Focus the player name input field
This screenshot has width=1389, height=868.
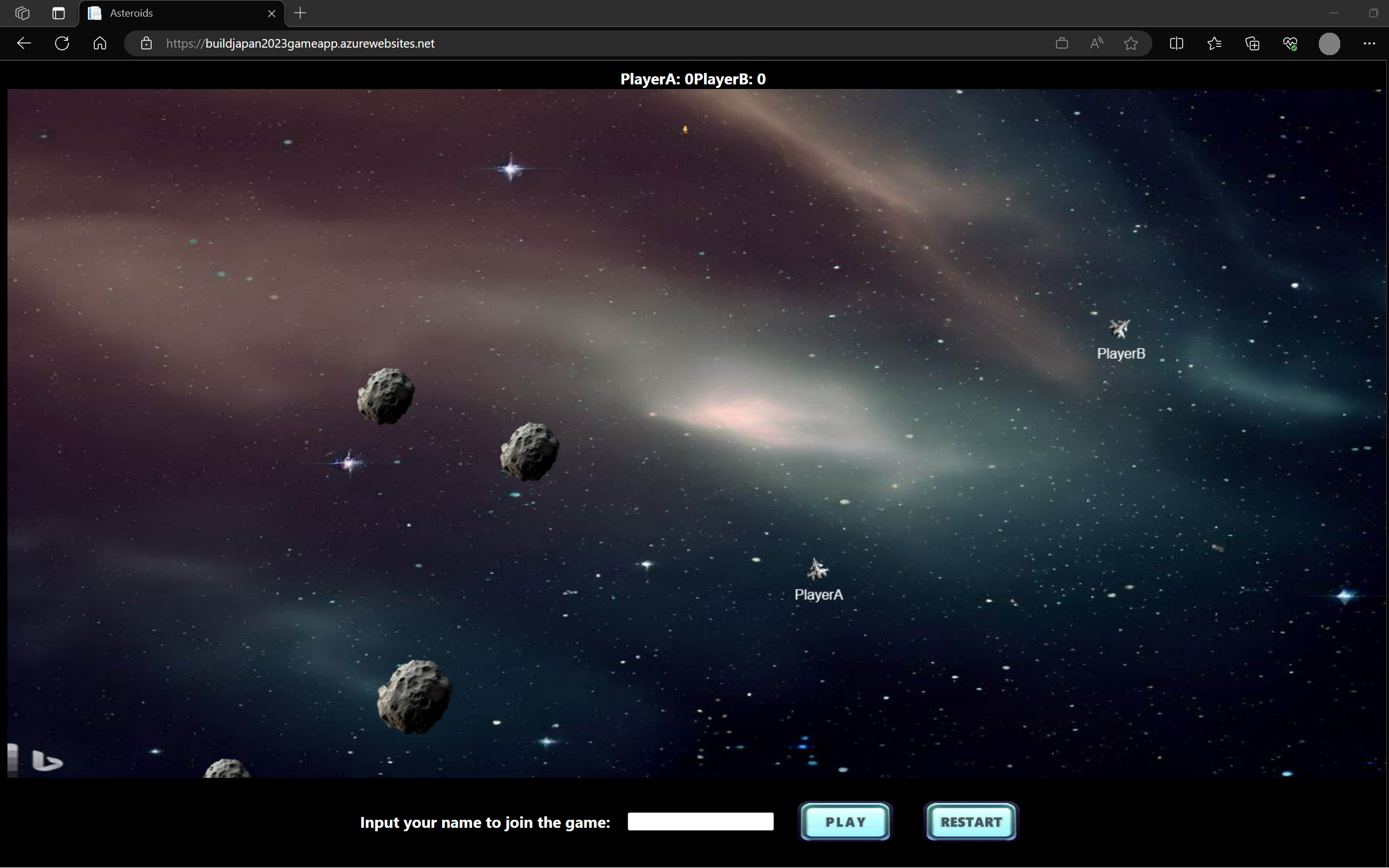click(x=700, y=821)
